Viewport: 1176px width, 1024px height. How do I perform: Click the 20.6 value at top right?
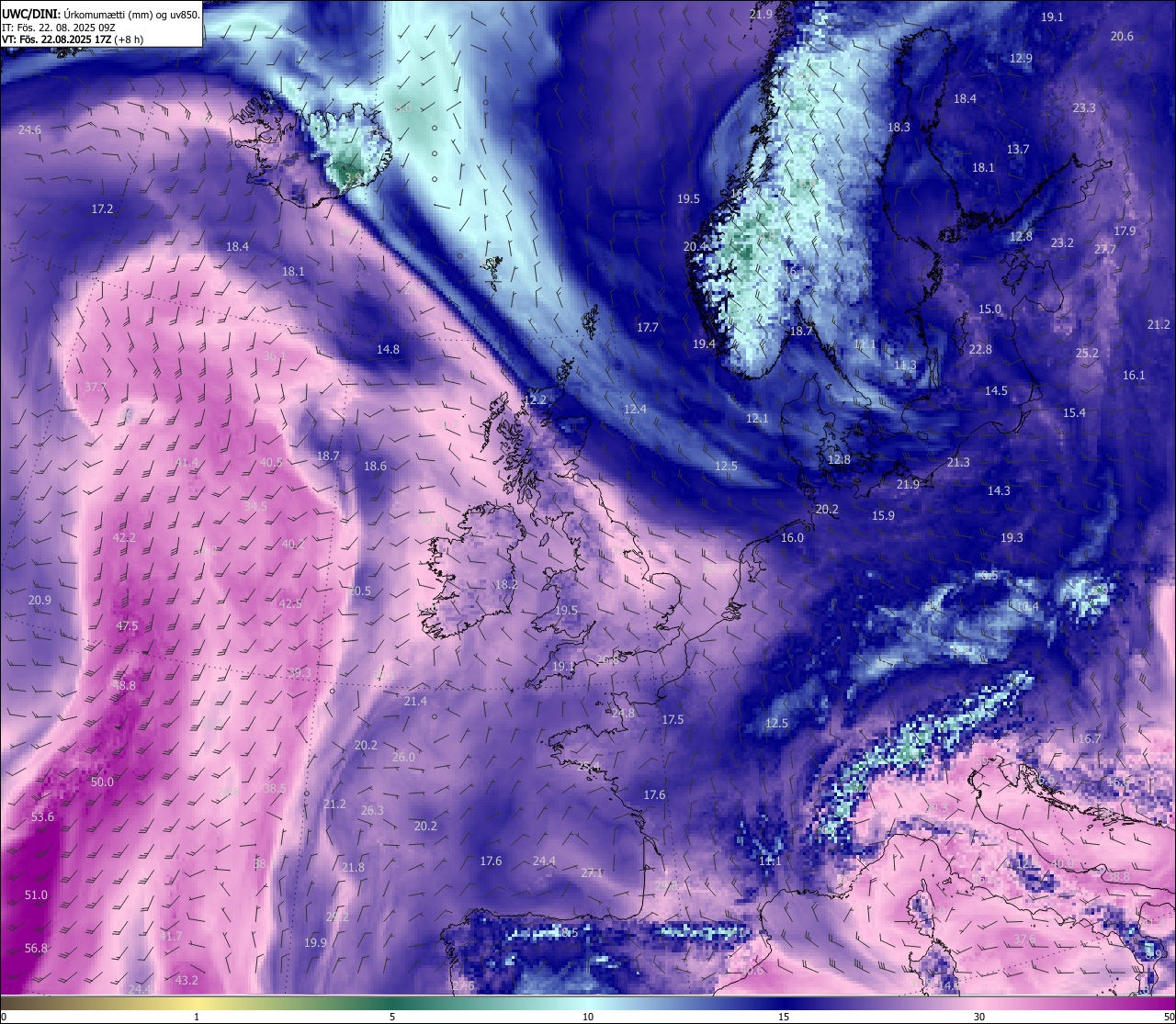(x=1122, y=37)
